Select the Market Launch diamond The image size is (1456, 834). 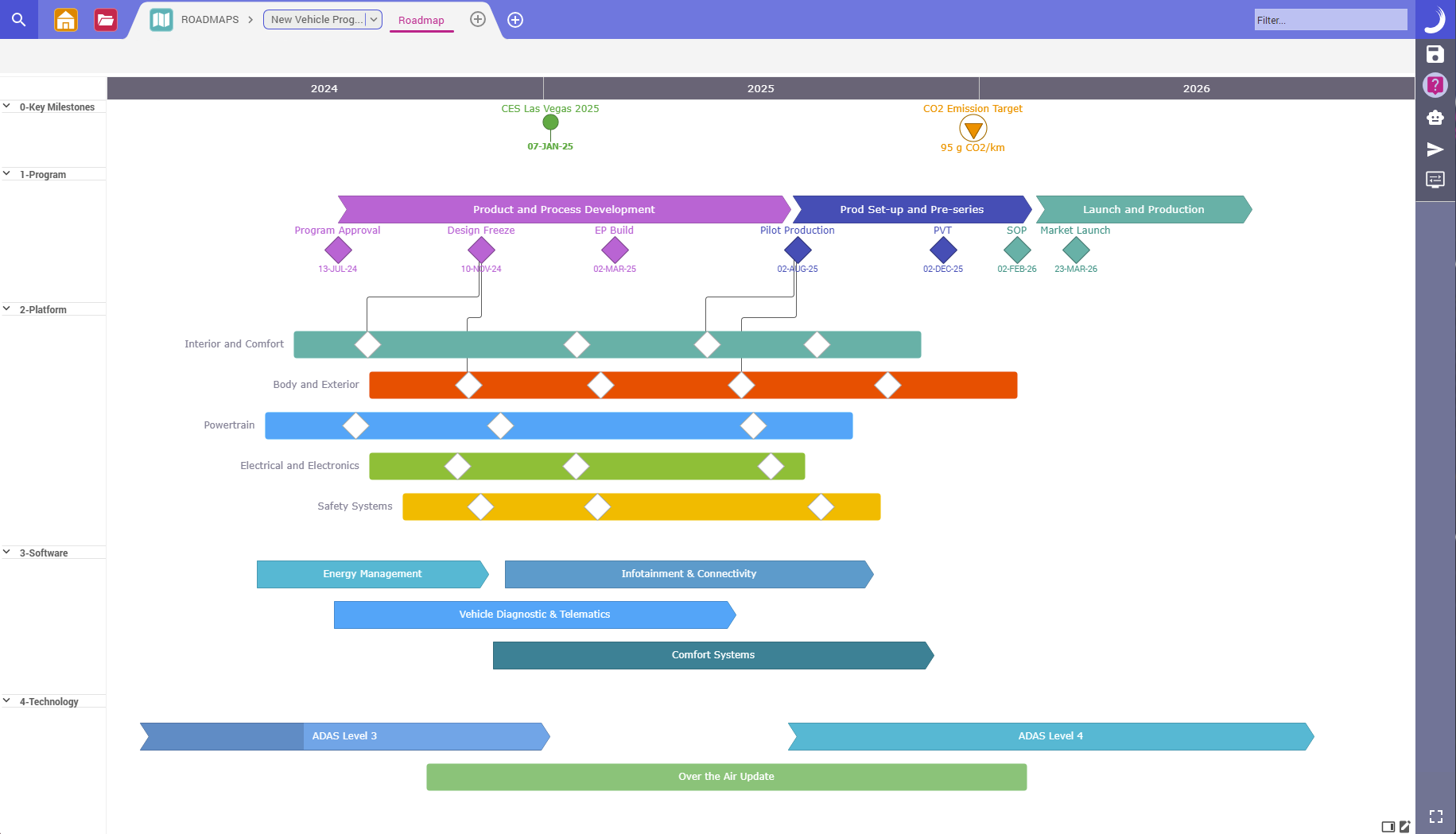tap(1076, 250)
